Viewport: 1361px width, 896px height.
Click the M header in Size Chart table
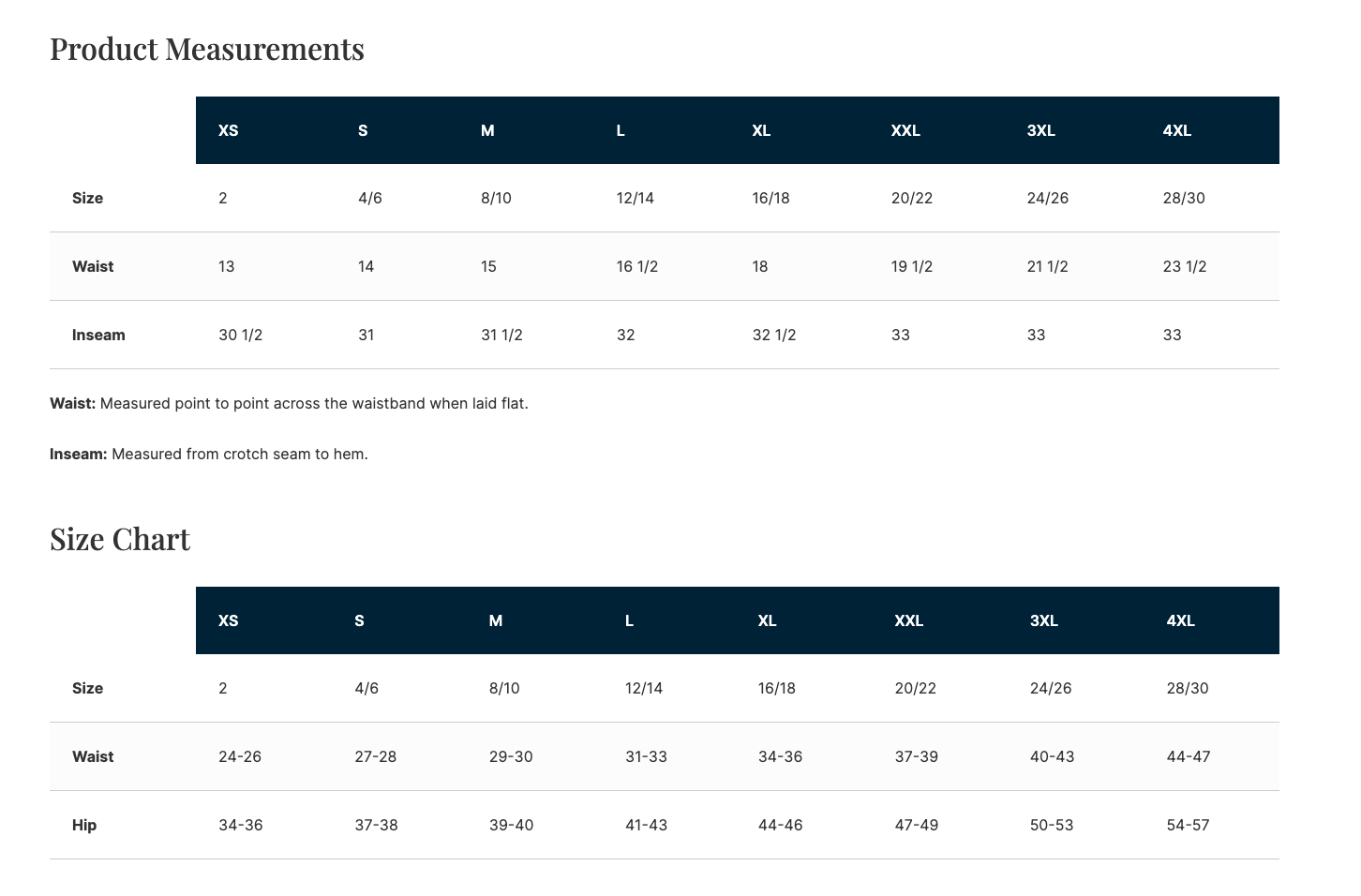pos(496,620)
